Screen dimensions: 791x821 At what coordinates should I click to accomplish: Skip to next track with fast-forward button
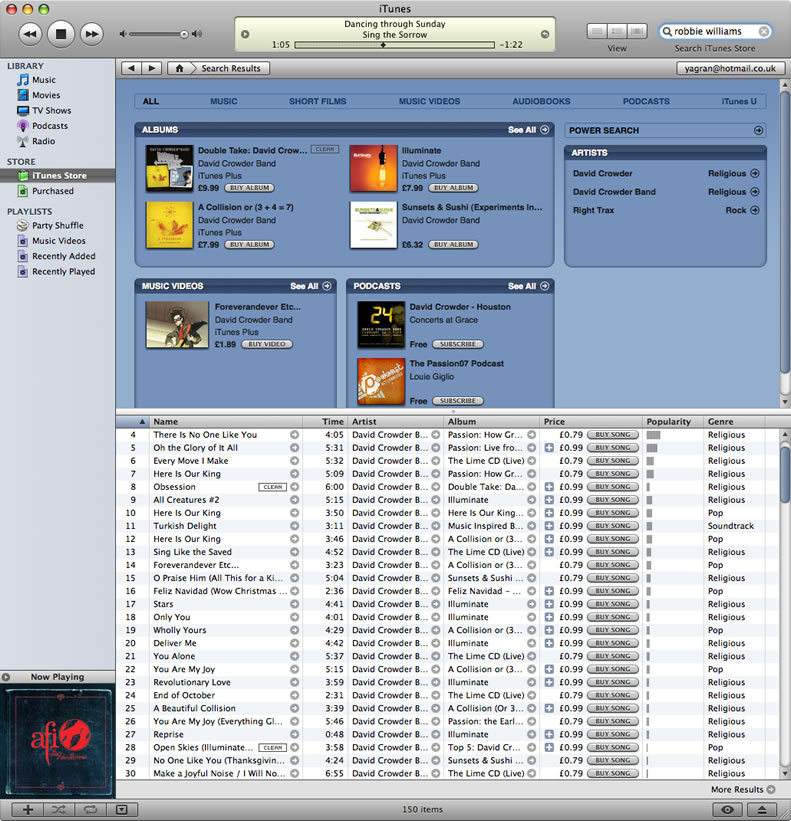[x=92, y=34]
